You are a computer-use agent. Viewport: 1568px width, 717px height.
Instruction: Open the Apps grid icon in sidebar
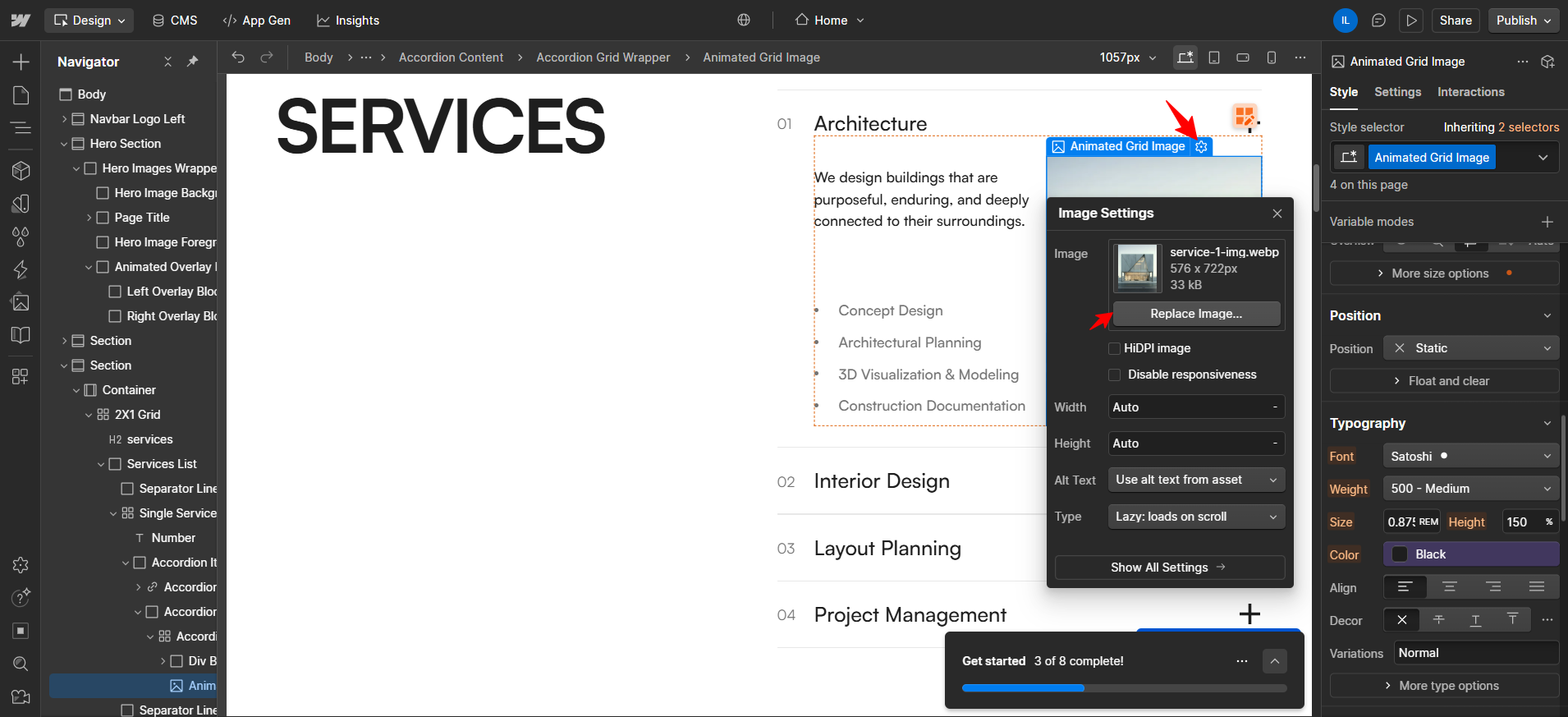[x=21, y=376]
